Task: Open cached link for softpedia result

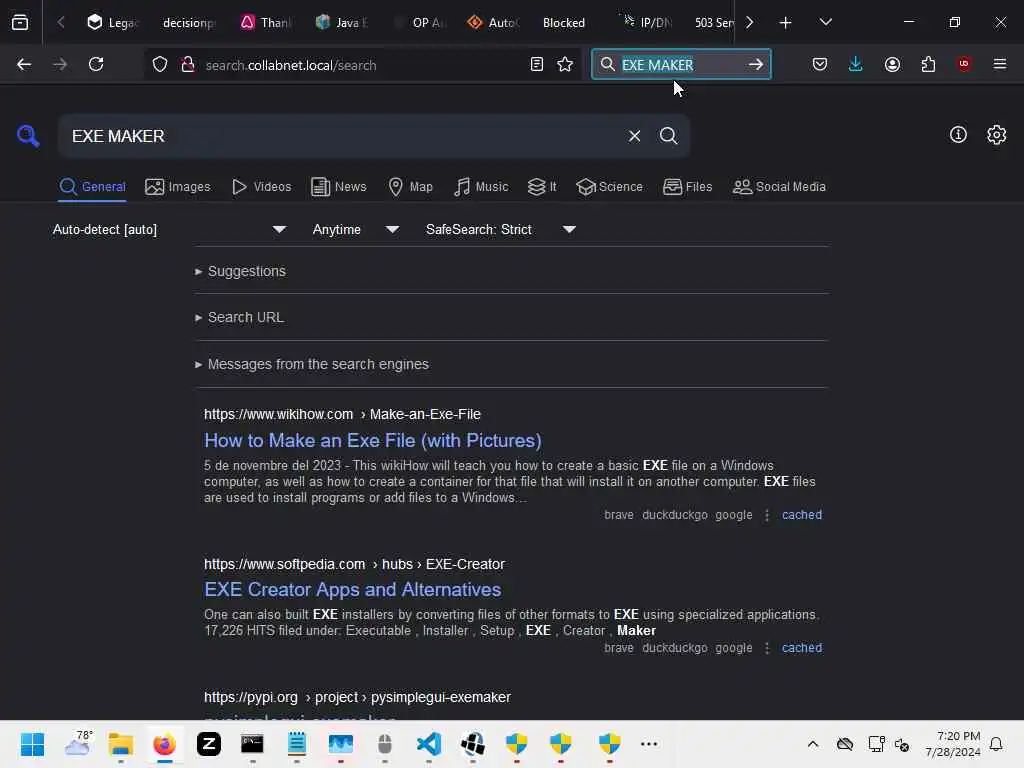Action: pos(801,648)
